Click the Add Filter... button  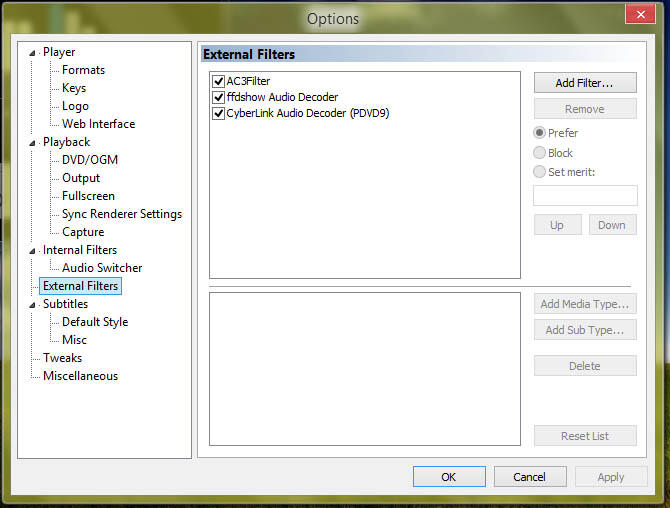584,83
